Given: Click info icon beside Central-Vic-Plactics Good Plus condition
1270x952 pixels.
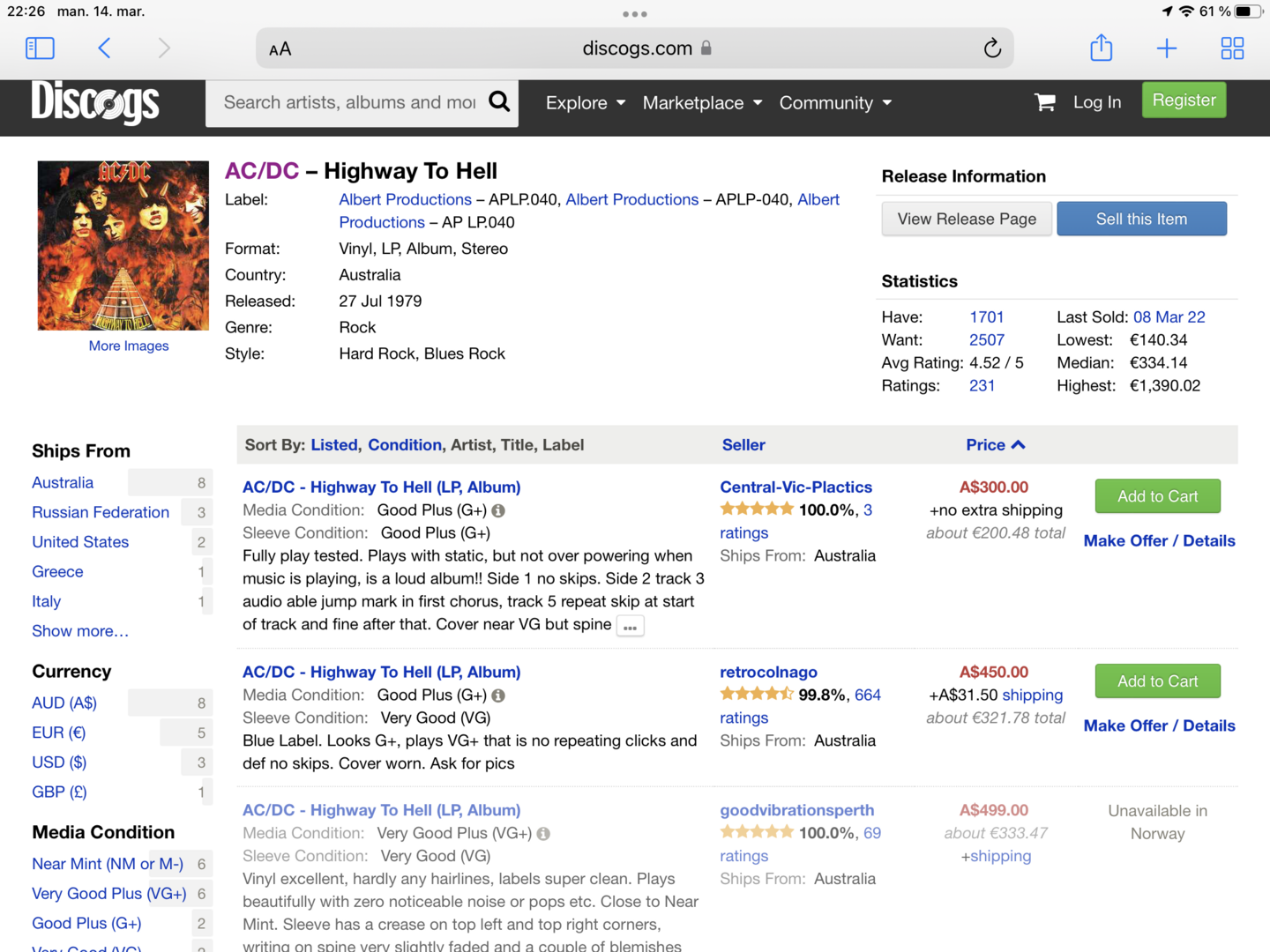Looking at the screenshot, I should coord(498,510).
